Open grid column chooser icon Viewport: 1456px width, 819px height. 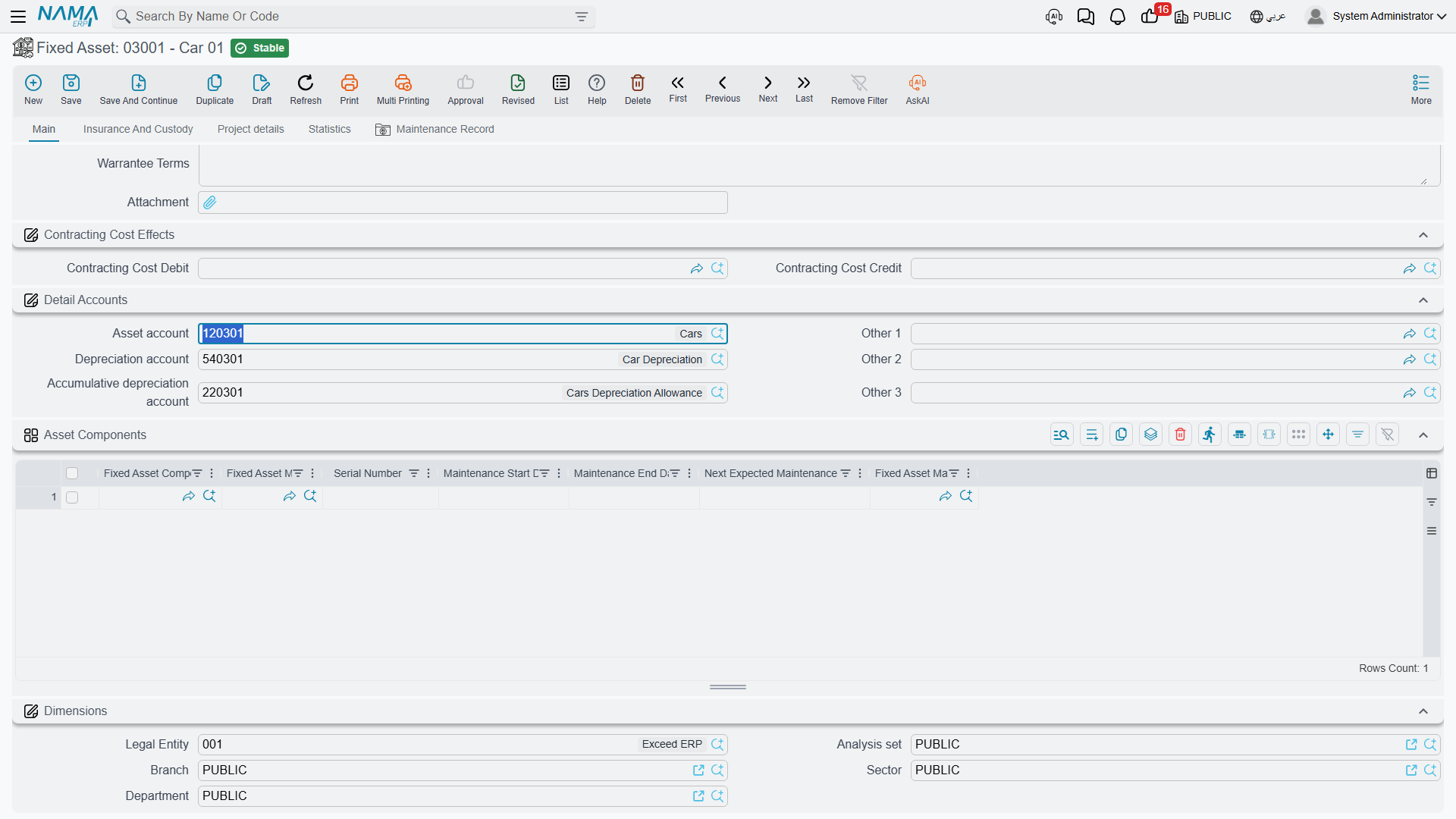point(1432,473)
